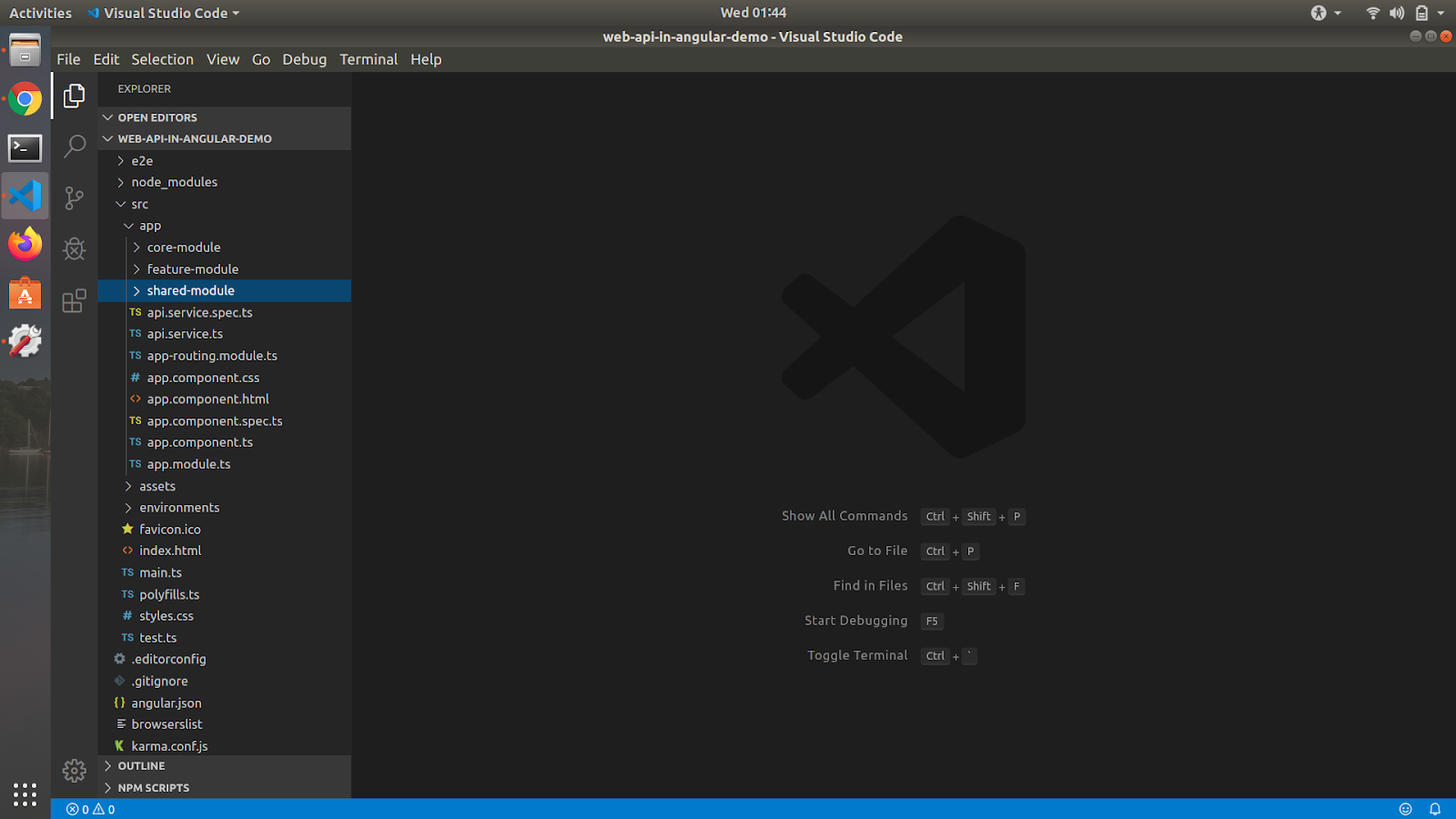Expand the feature-module folder
The width and height of the screenshot is (1456, 819).
225,269
